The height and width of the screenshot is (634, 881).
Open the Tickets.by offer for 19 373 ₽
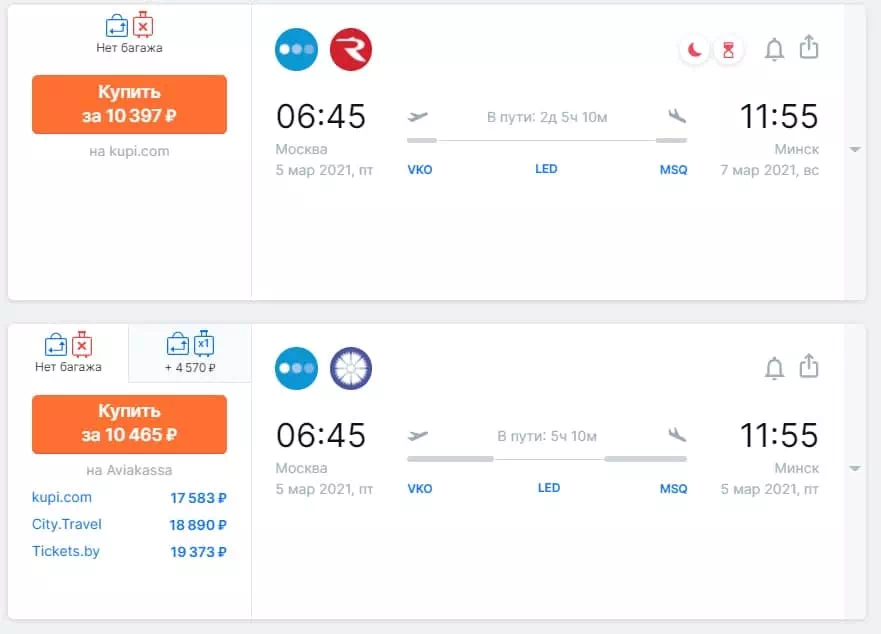point(129,551)
